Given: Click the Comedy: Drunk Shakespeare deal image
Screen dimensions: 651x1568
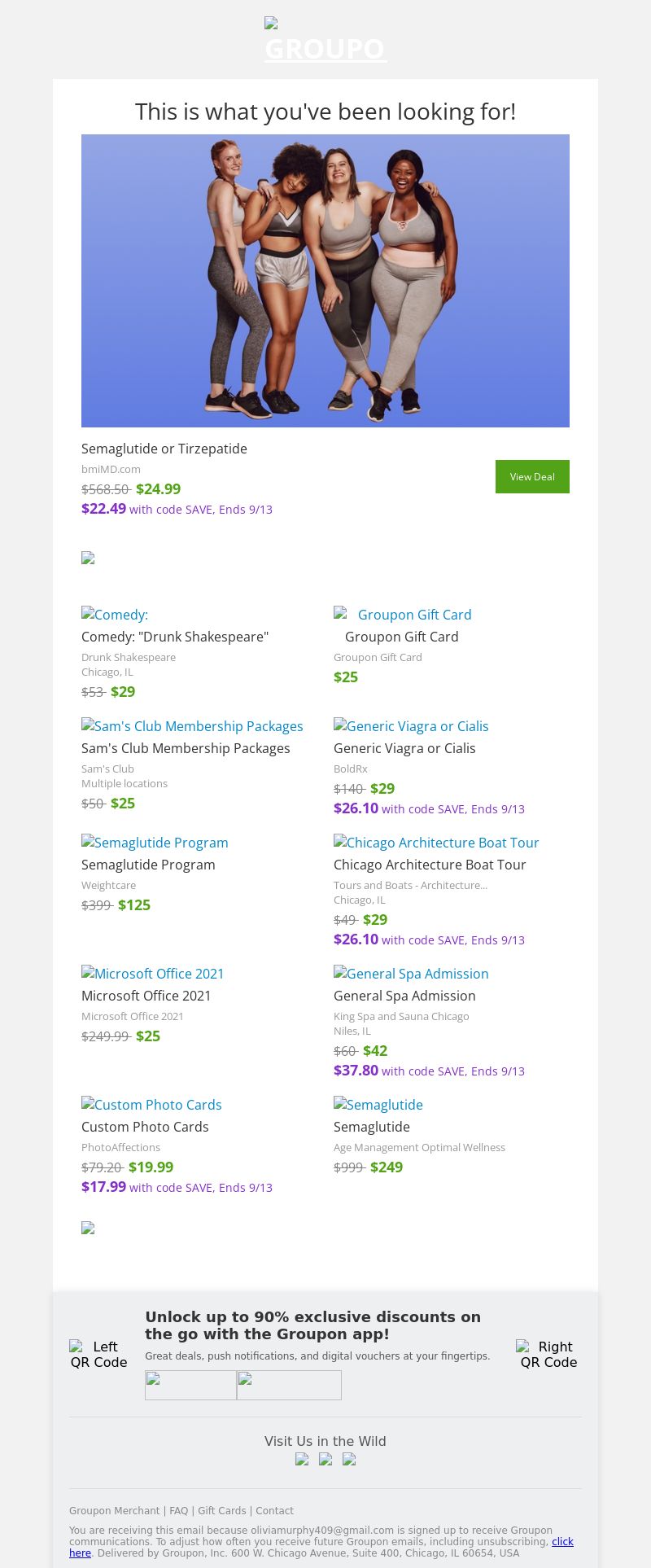Looking at the screenshot, I should pos(115,615).
